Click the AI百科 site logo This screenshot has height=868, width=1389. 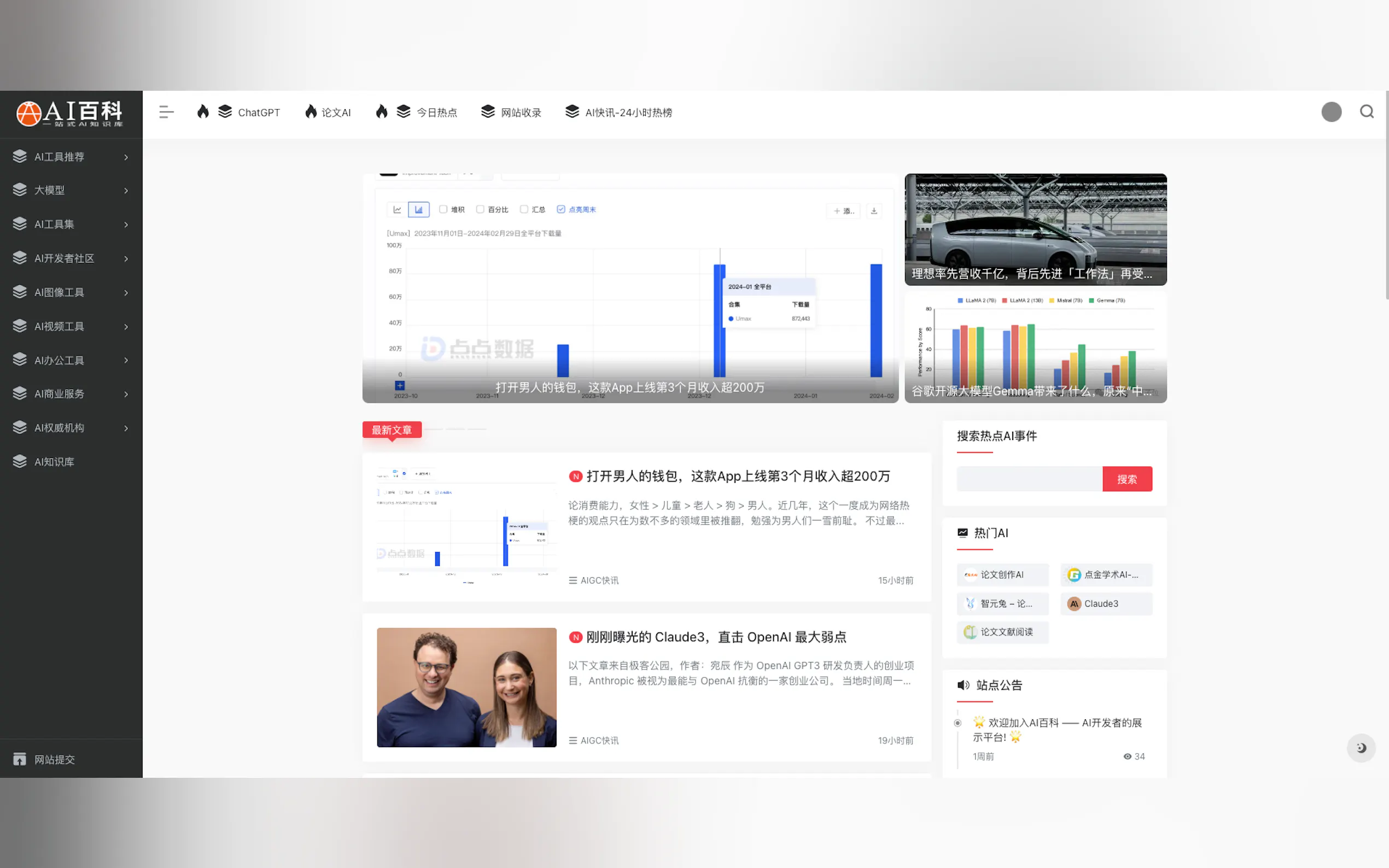pyautogui.click(x=70, y=113)
